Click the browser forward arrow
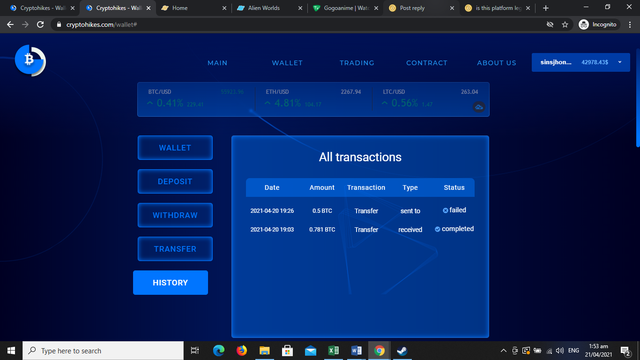 (25, 24)
